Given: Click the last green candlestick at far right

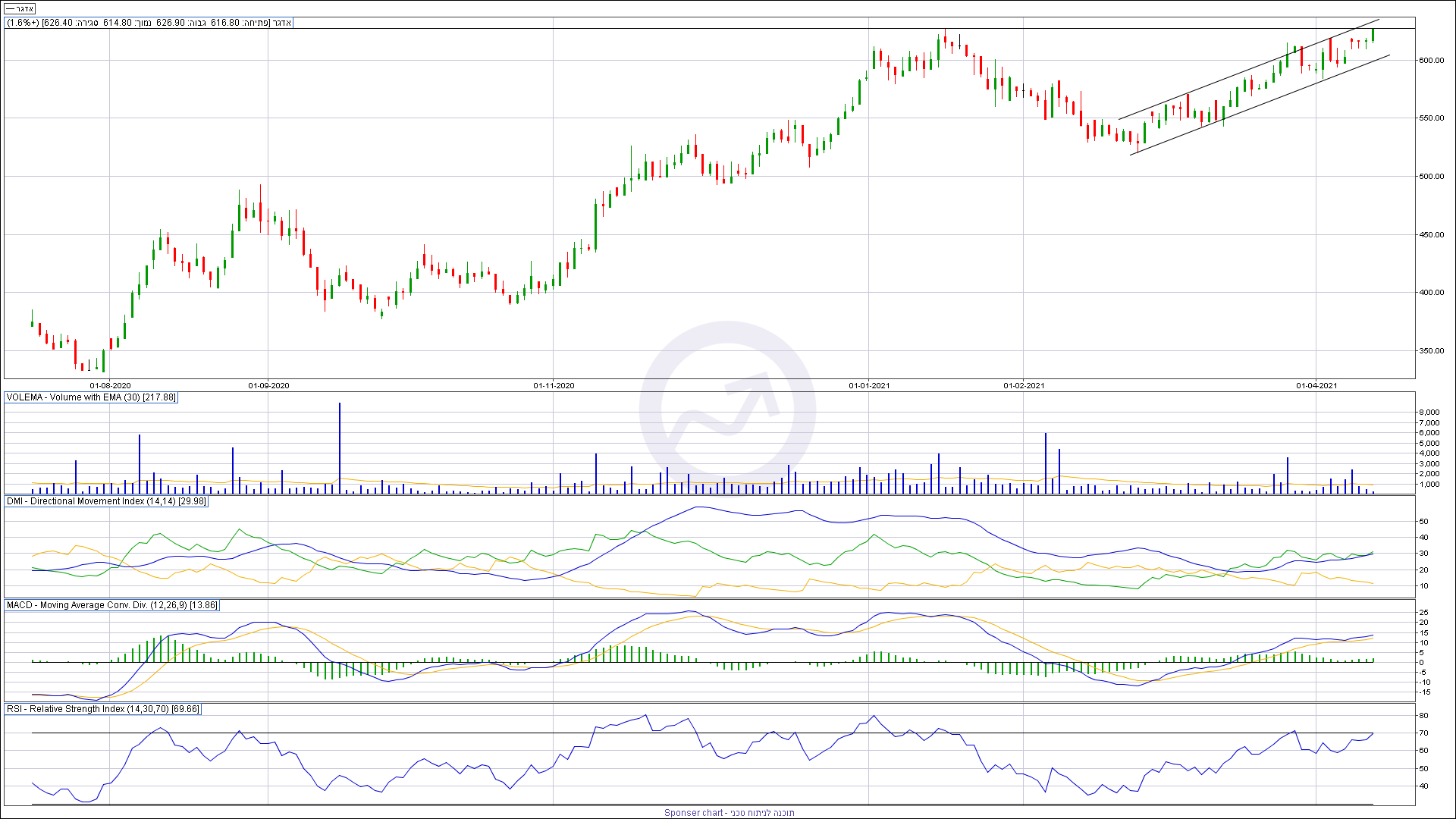Looking at the screenshot, I should [1373, 35].
